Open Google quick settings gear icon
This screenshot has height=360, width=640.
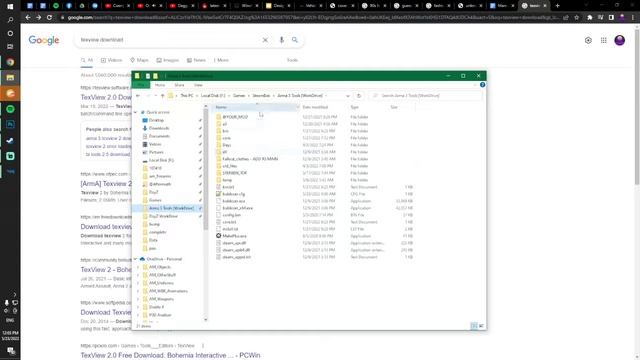[x=588, y=40]
